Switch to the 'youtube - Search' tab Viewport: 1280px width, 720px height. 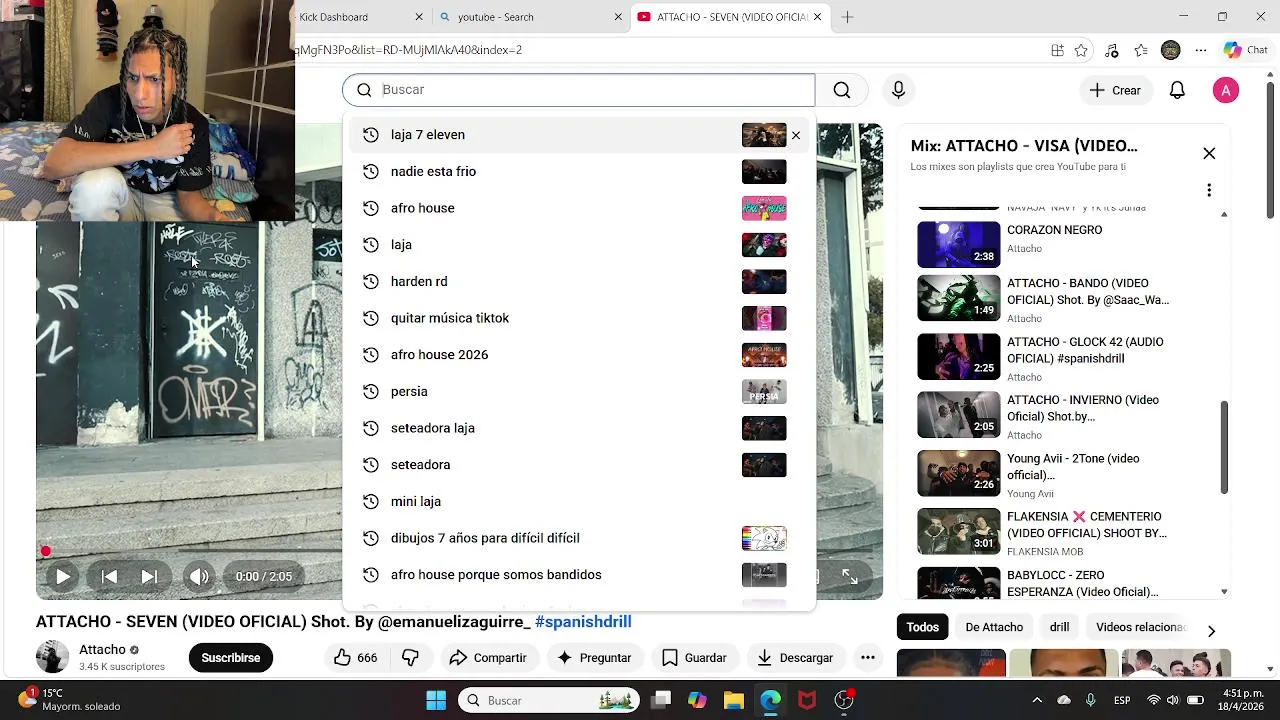click(x=530, y=17)
